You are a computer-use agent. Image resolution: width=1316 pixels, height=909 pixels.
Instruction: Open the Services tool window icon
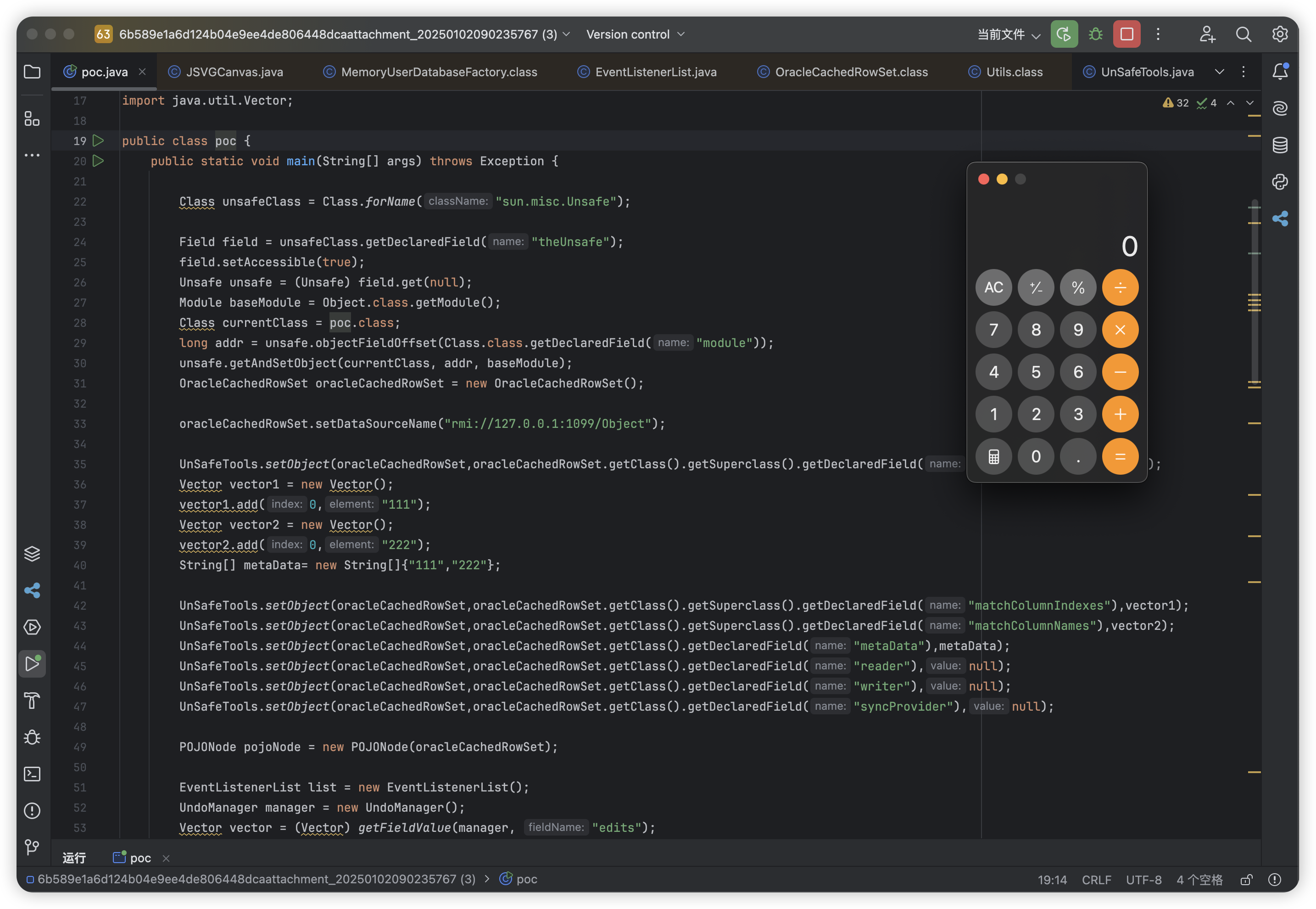coord(32,627)
